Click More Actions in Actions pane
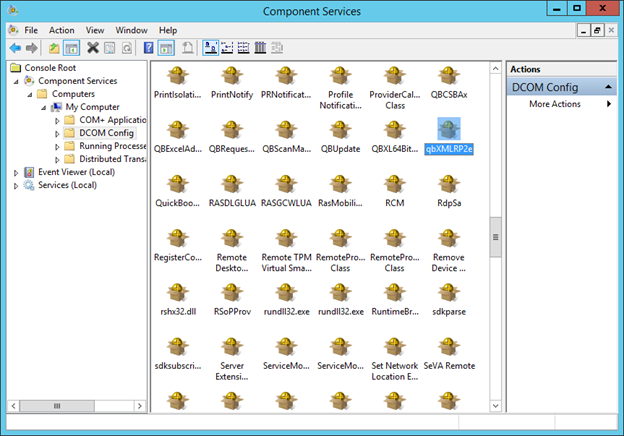 (x=553, y=104)
